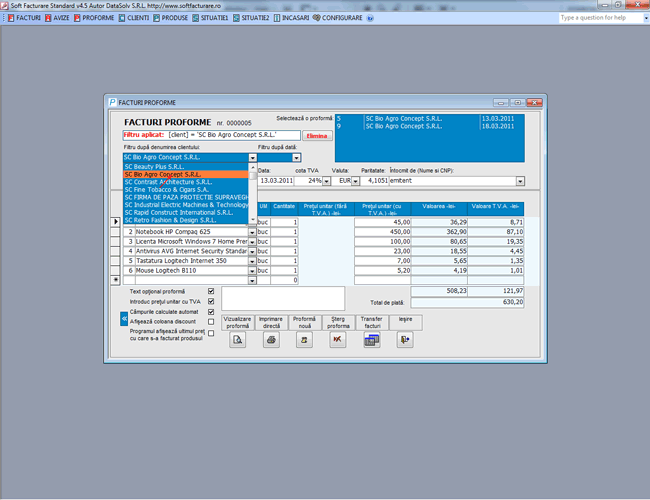Expand the Filtru dupa data dropdown

point(296,158)
